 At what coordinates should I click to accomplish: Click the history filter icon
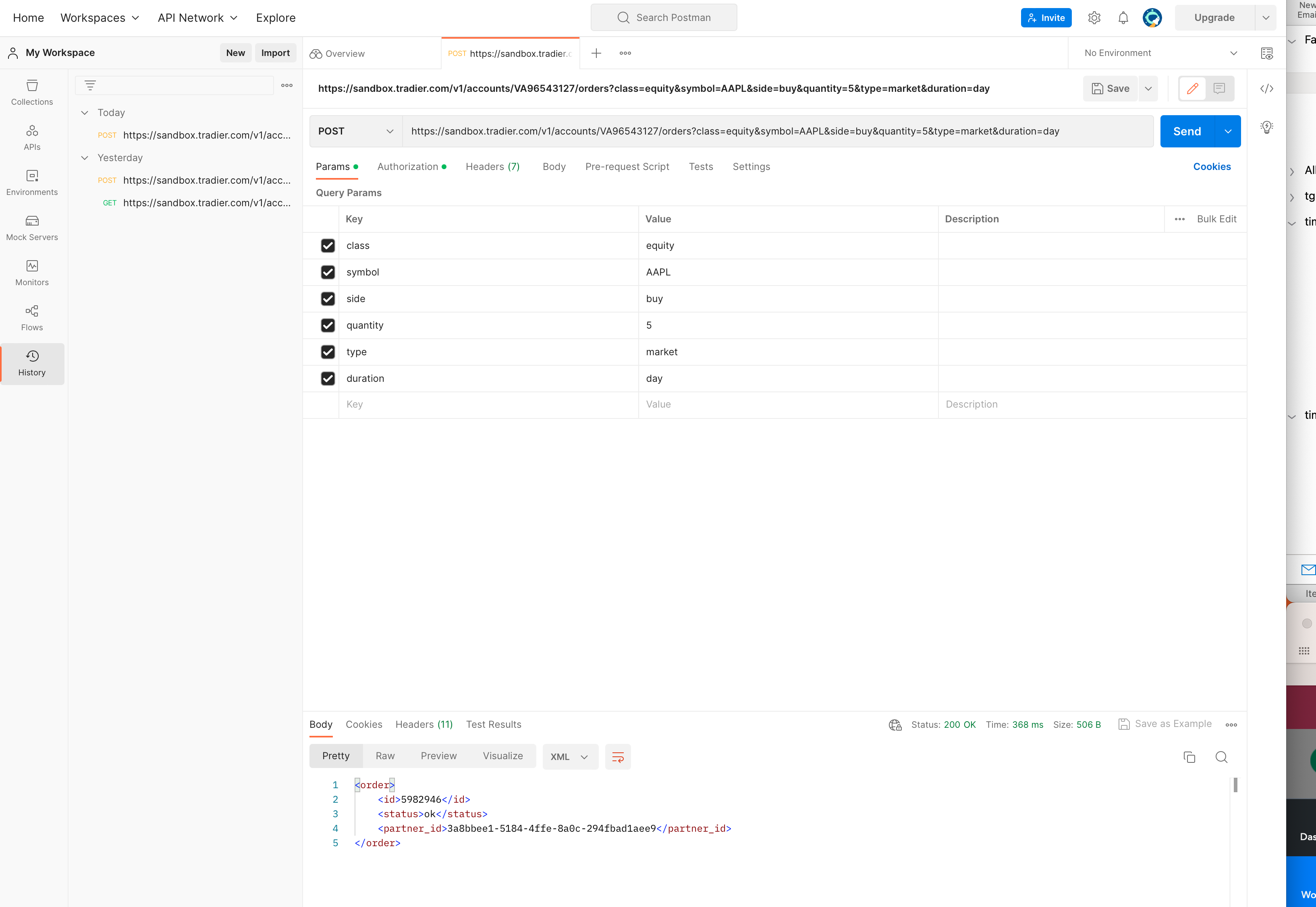coord(90,85)
